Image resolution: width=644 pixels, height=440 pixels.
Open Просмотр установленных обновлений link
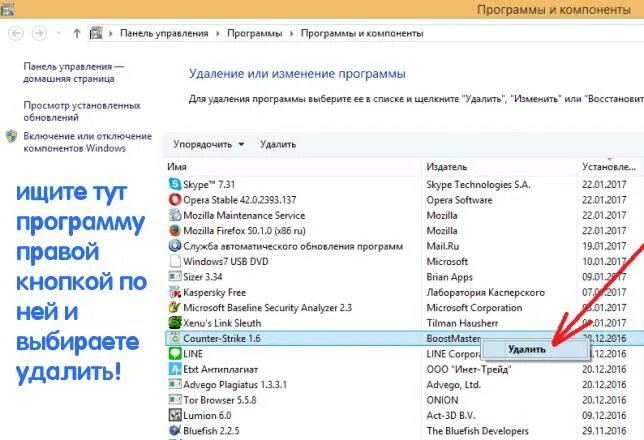click(82, 111)
